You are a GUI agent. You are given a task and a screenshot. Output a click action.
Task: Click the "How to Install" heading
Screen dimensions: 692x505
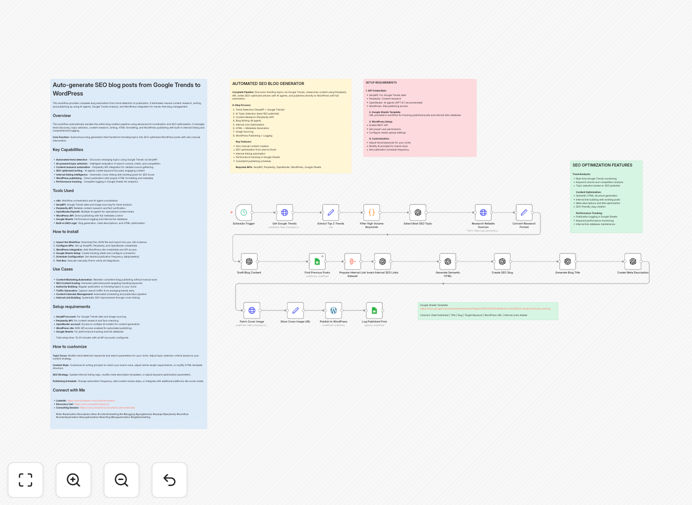click(x=66, y=231)
